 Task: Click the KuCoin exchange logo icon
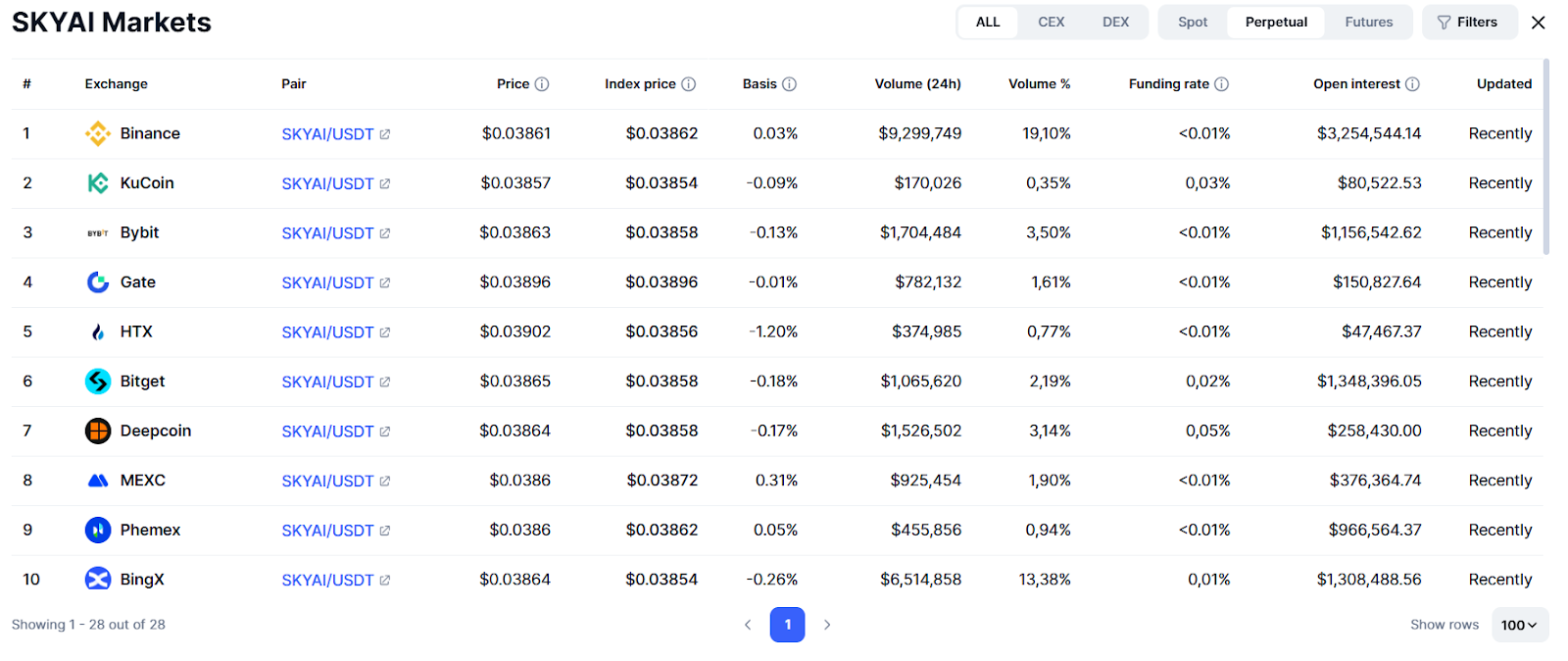tap(98, 183)
